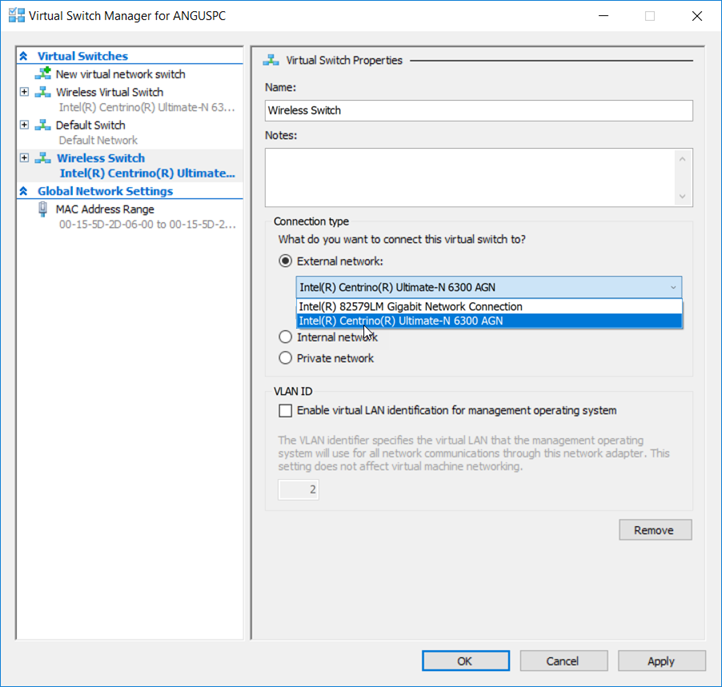The width and height of the screenshot is (722, 687).
Task: Click the Notes scrollbar up arrow
Action: point(682,159)
